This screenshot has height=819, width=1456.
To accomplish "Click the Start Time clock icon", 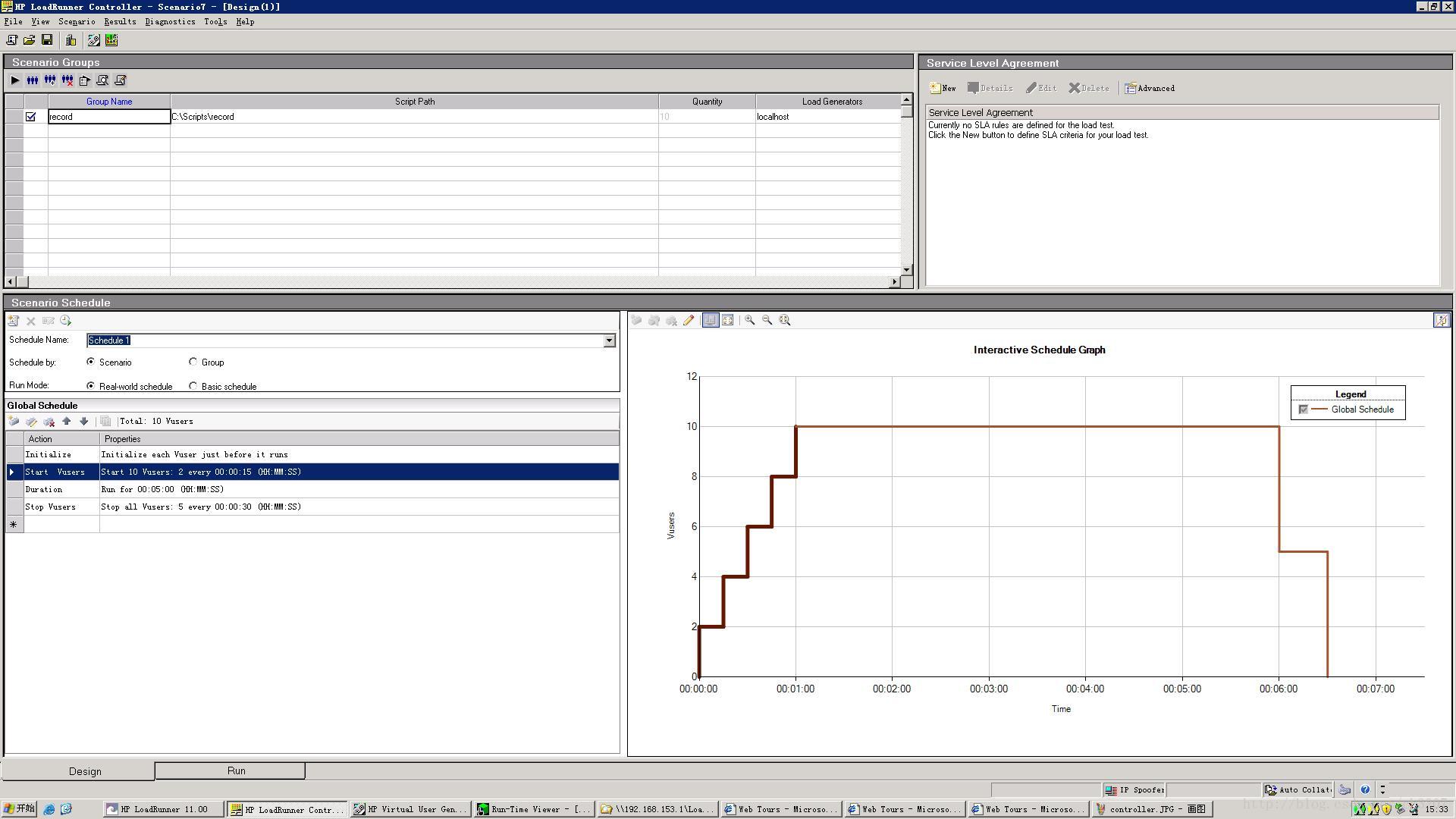I will 65,321.
